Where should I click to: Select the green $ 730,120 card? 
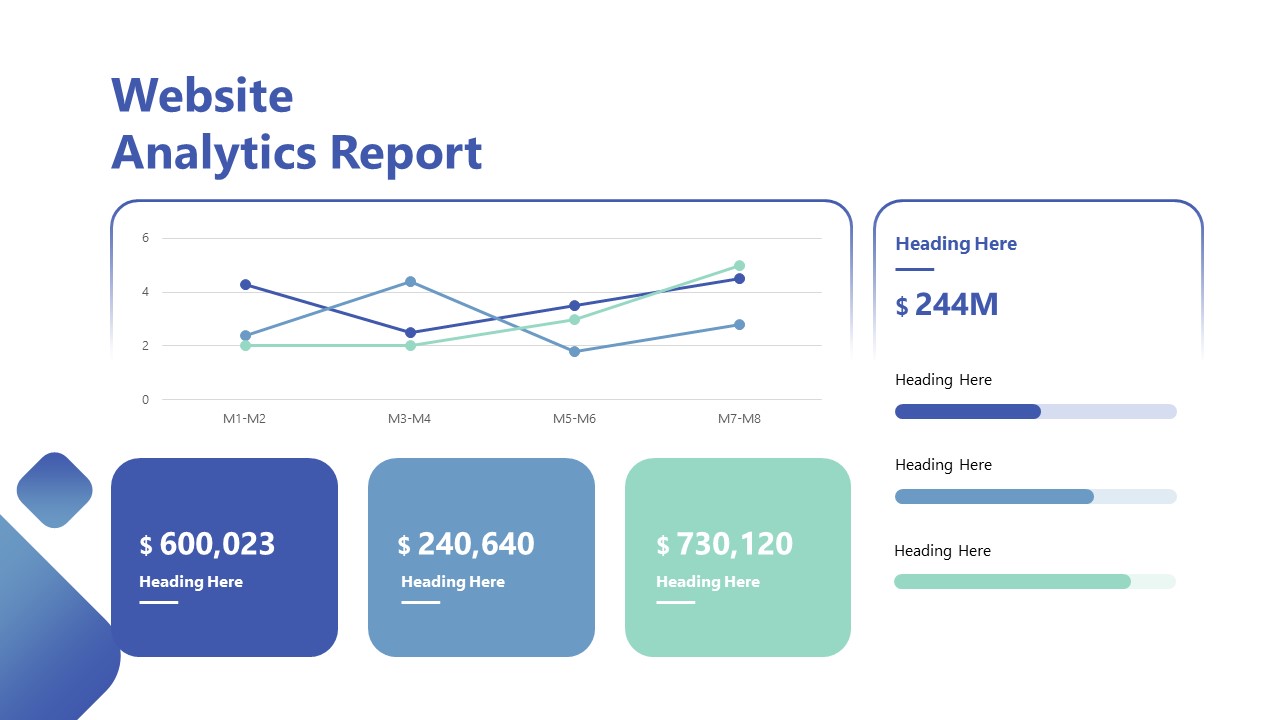click(738, 558)
